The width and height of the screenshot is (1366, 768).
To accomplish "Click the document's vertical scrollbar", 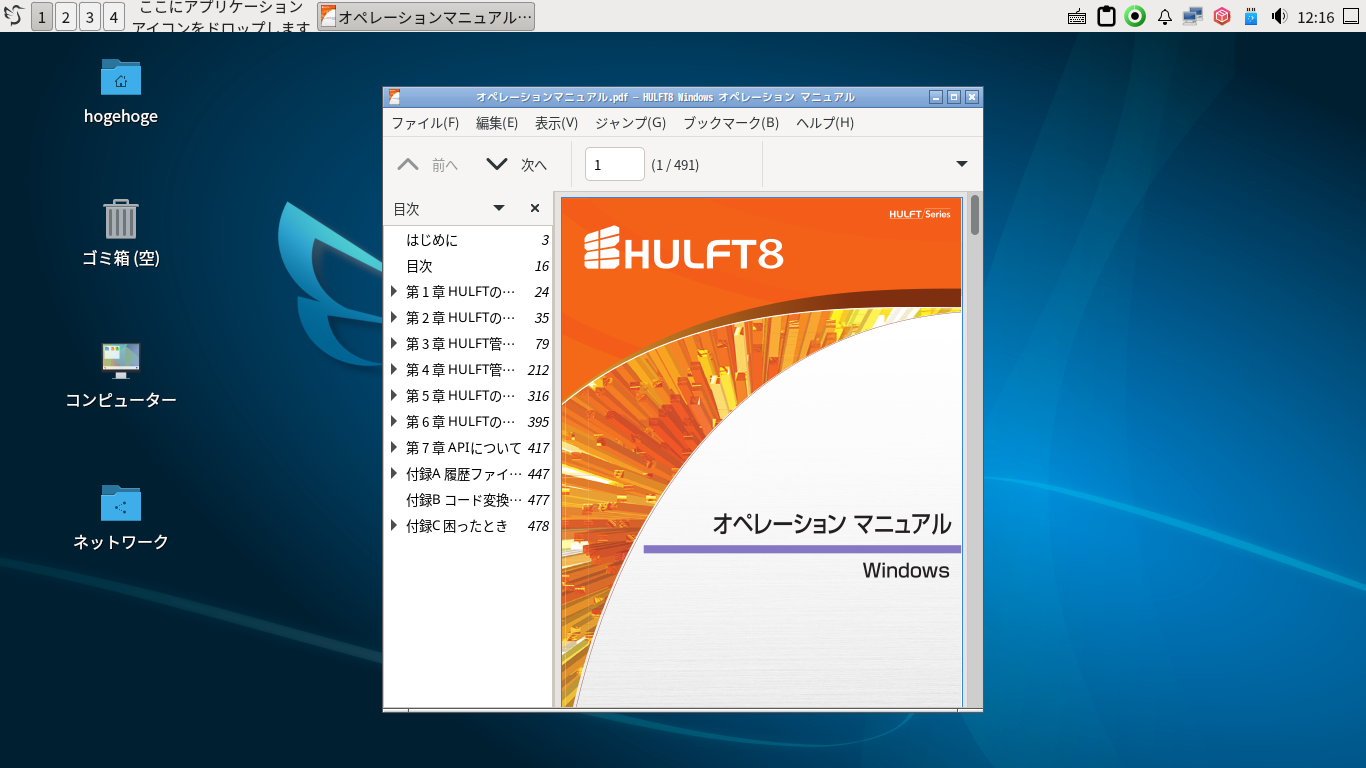I will point(975,450).
